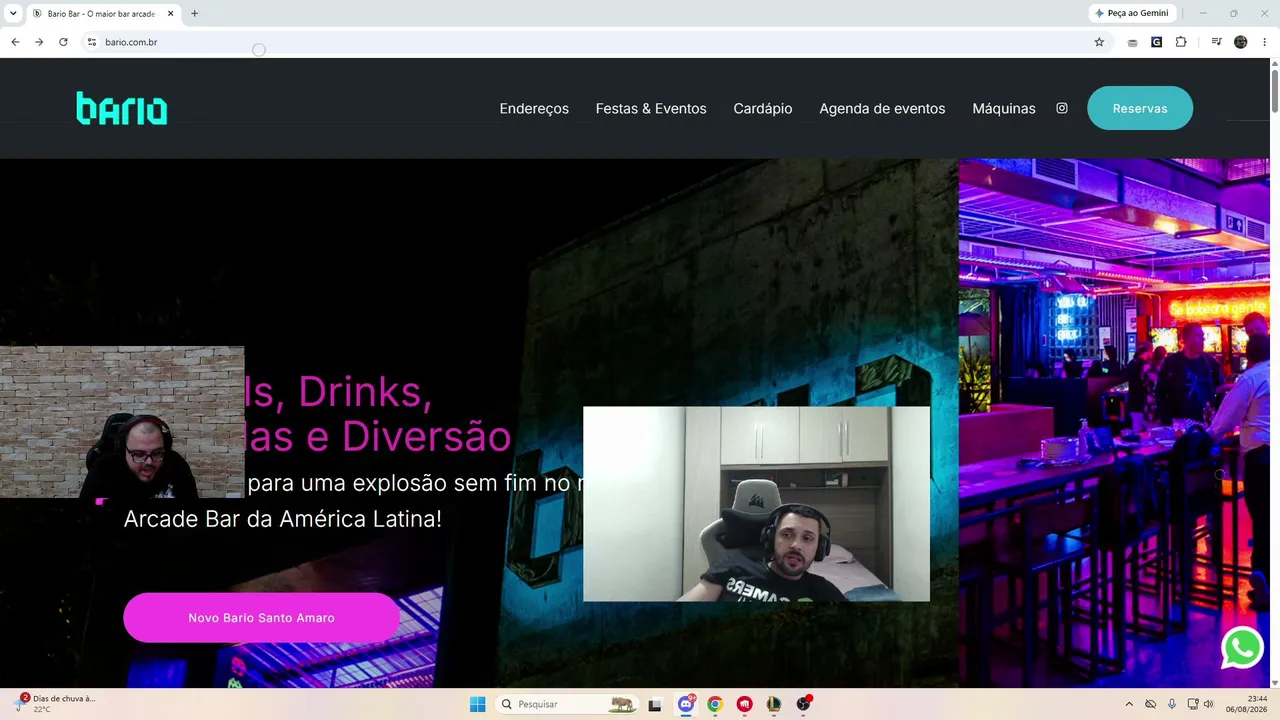
Task: Switch to the Bario Bar browser tab
Action: 103,13
